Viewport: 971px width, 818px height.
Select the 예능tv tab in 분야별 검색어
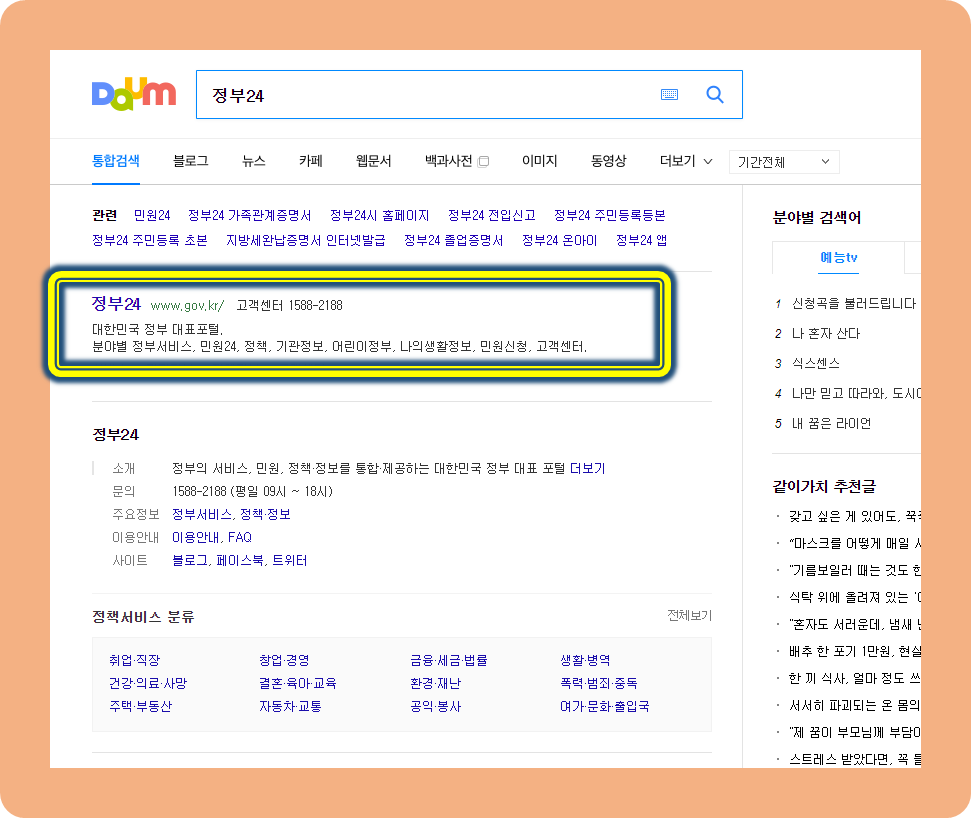[838, 258]
